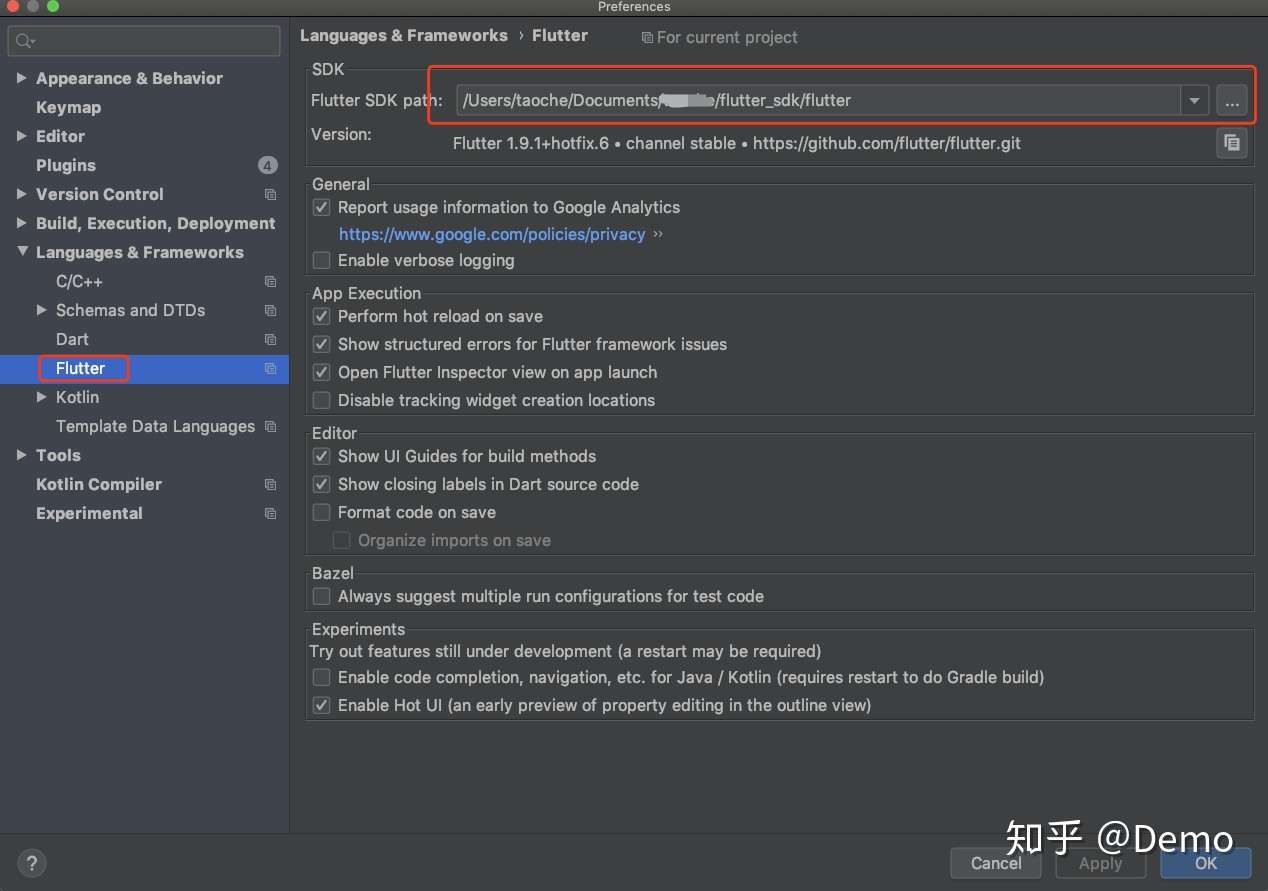This screenshot has width=1268, height=891.
Task: Open the Keymap settings page
Action: coord(68,107)
